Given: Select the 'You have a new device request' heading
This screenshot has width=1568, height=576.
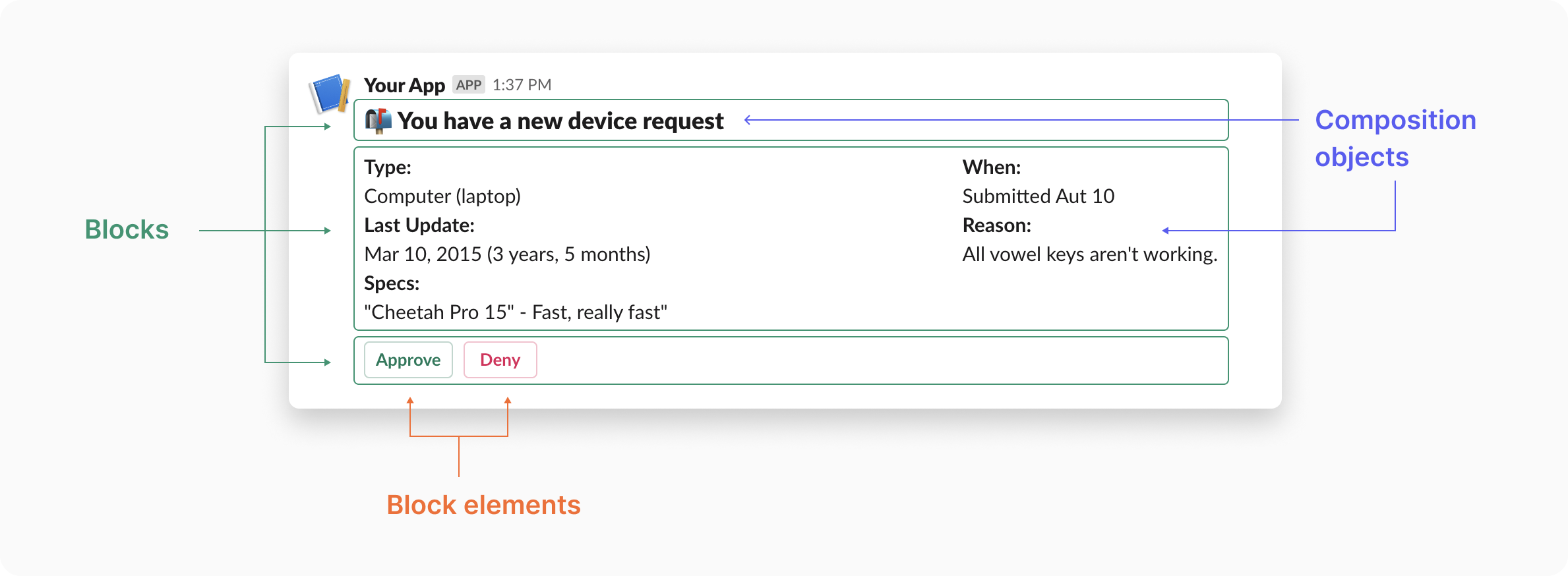Looking at the screenshot, I should coord(560,121).
